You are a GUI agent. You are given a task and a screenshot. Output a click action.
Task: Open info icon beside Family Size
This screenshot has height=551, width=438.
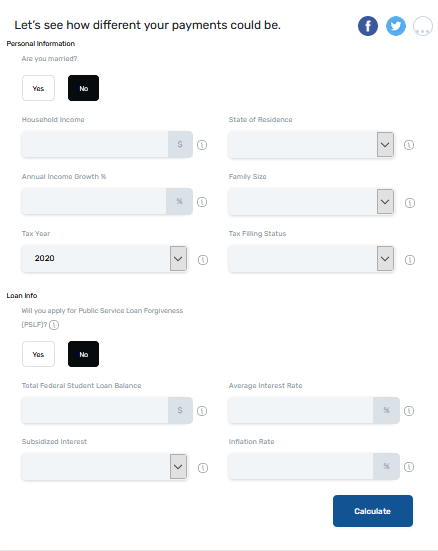click(410, 203)
